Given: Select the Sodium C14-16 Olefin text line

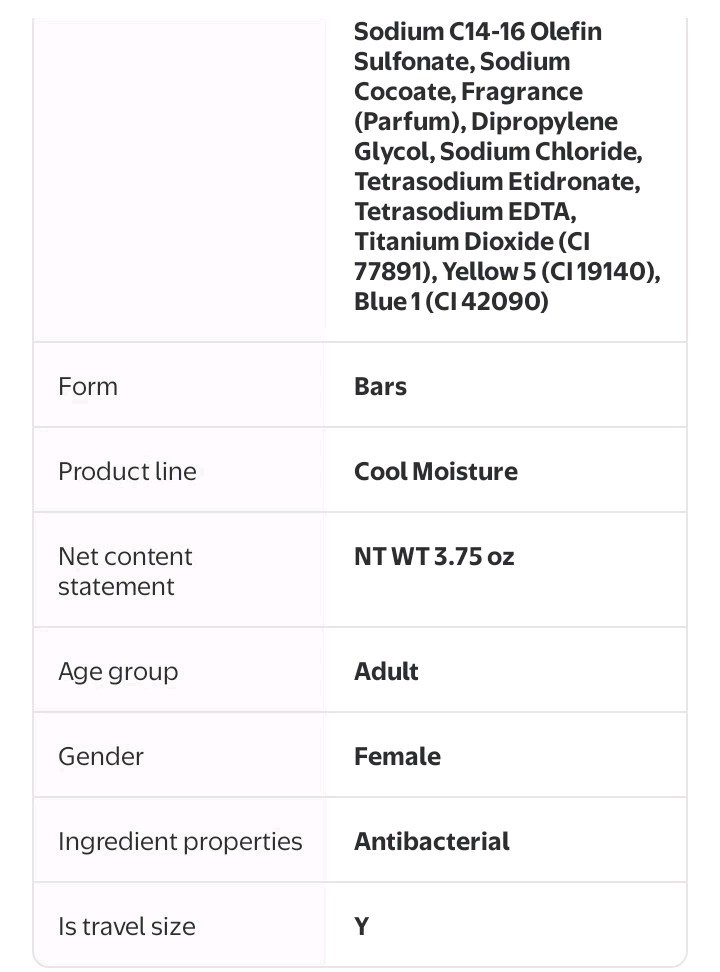Looking at the screenshot, I should pos(478,31).
